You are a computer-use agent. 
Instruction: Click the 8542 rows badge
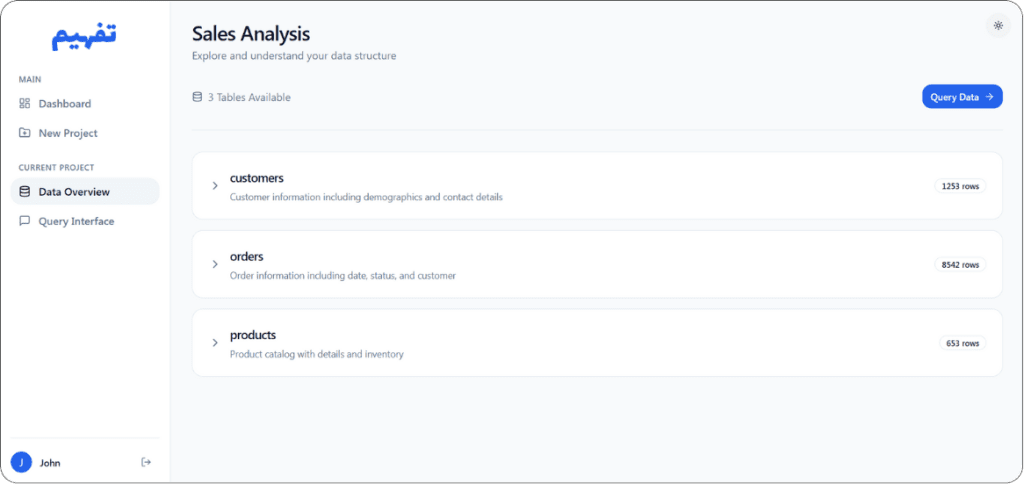tap(960, 265)
